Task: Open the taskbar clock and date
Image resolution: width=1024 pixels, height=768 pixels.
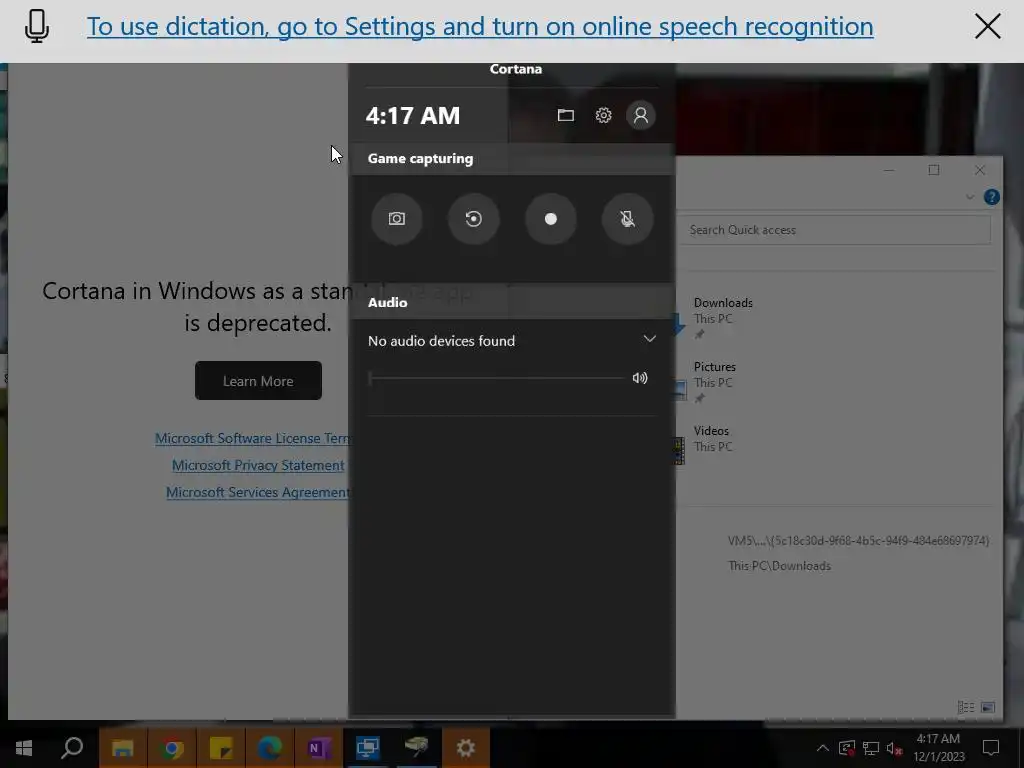Action: [938, 748]
